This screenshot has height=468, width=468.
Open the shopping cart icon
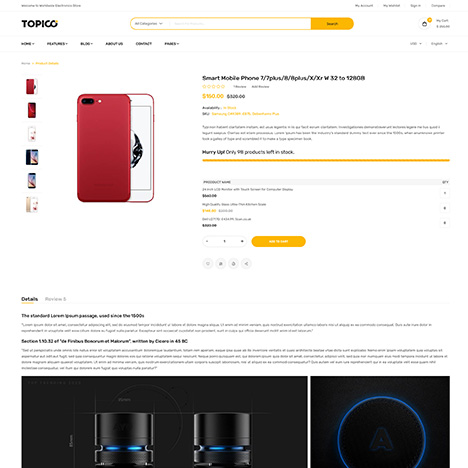click(424, 24)
